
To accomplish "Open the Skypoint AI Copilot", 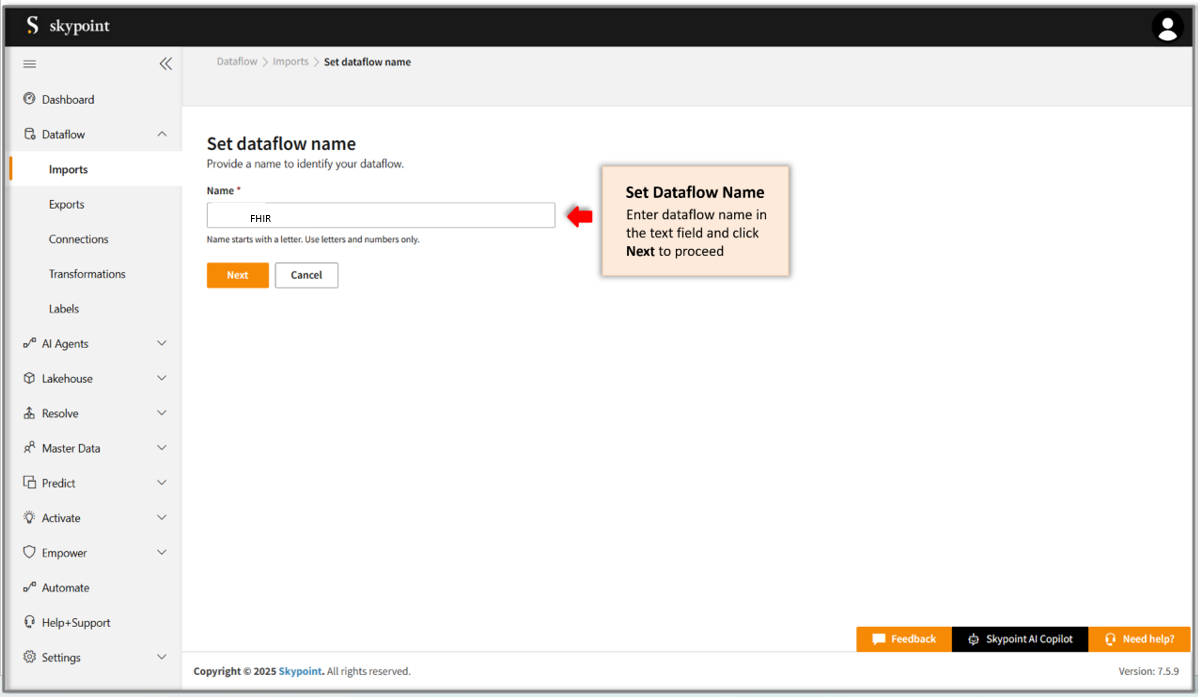I will click(x=1019, y=639).
